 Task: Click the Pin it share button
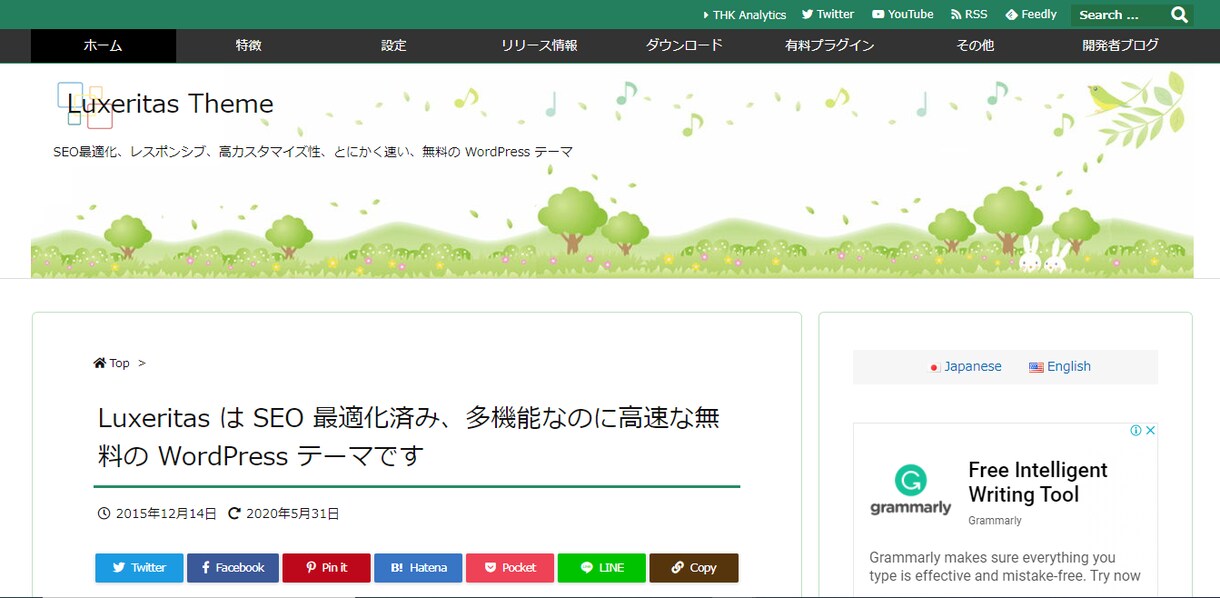click(326, 567)
